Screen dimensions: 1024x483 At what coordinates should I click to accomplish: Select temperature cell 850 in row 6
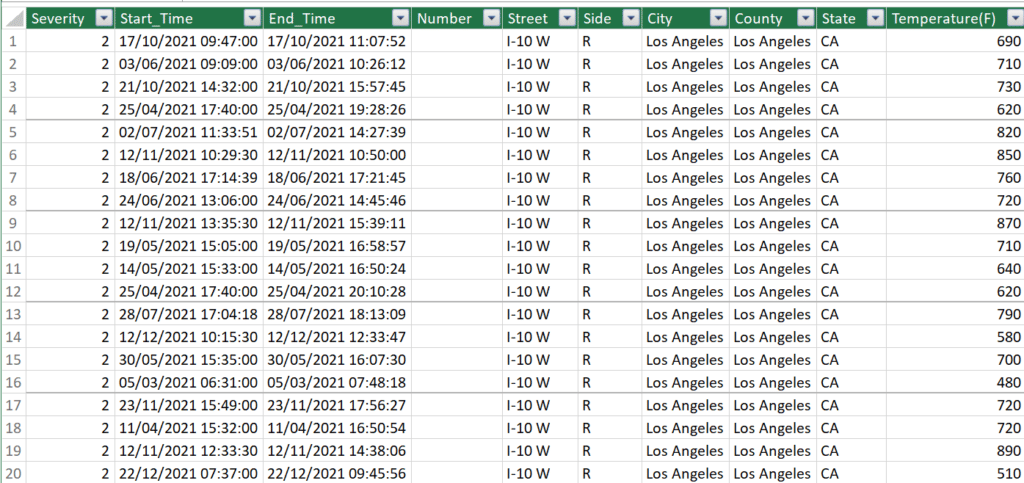pyautogui.click(x=955, y=155)
